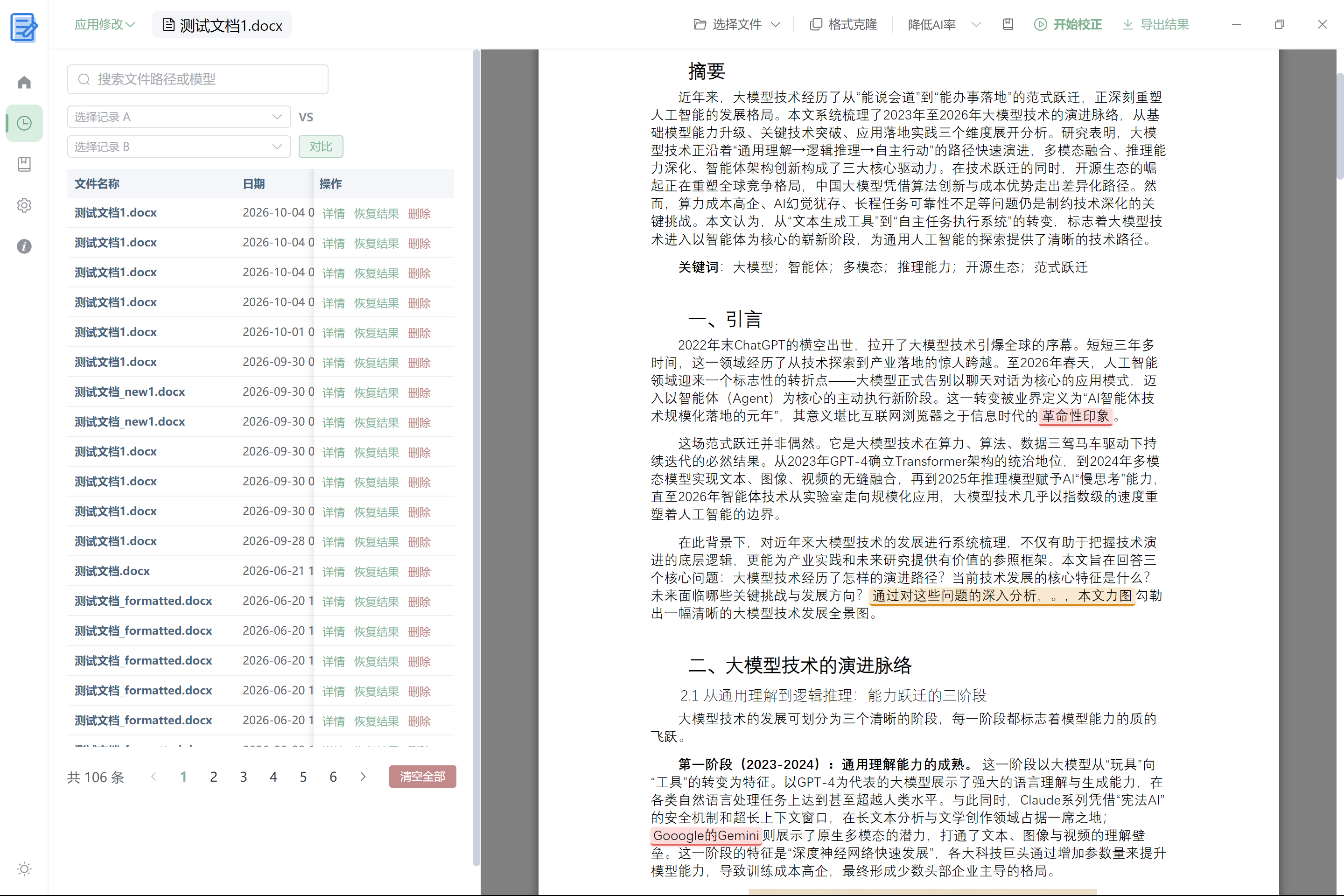Click the document vertical scrollbar
The image size is (1344, 896).
1339,127
